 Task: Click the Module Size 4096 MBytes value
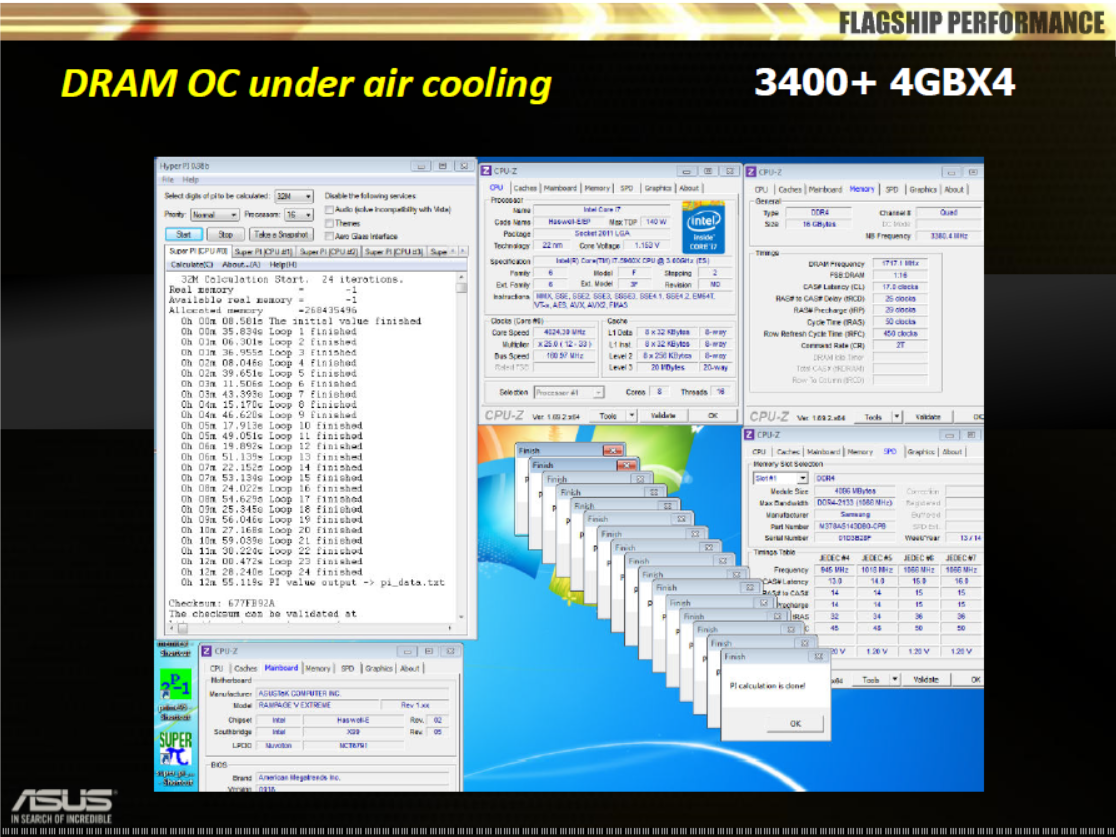click(856, 491)
